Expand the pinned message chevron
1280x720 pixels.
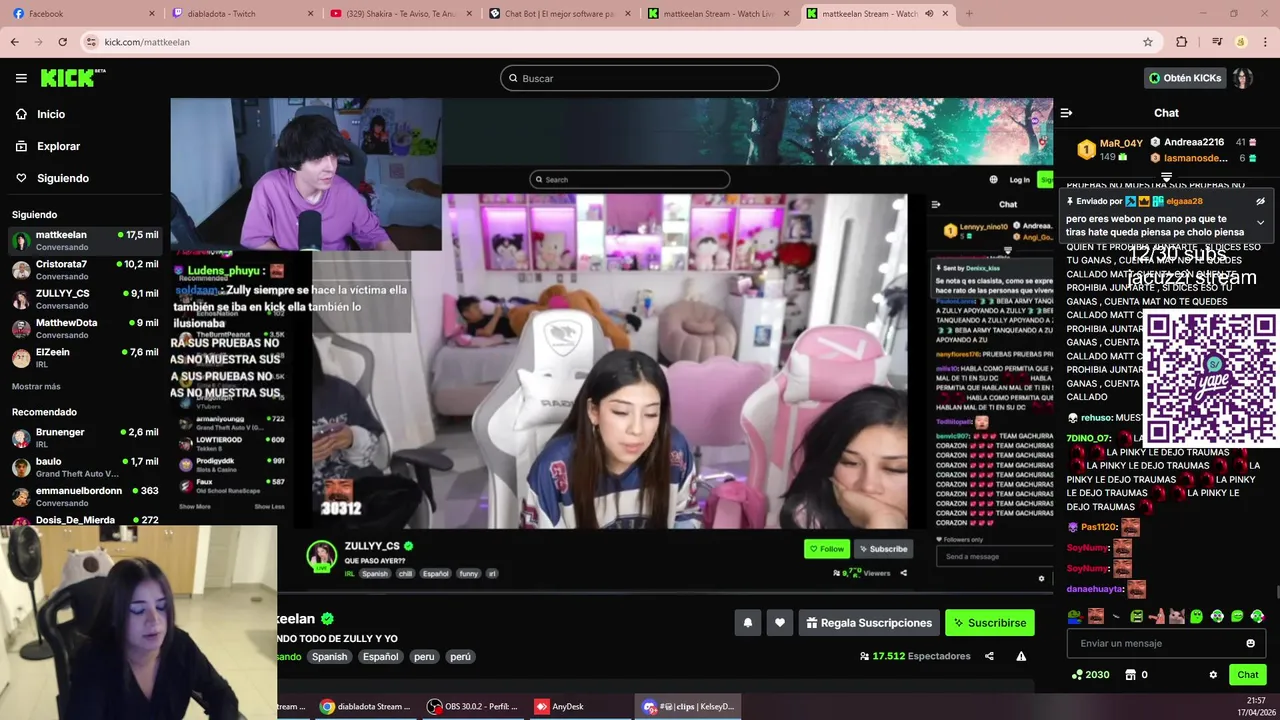(x=1260, y=222)
